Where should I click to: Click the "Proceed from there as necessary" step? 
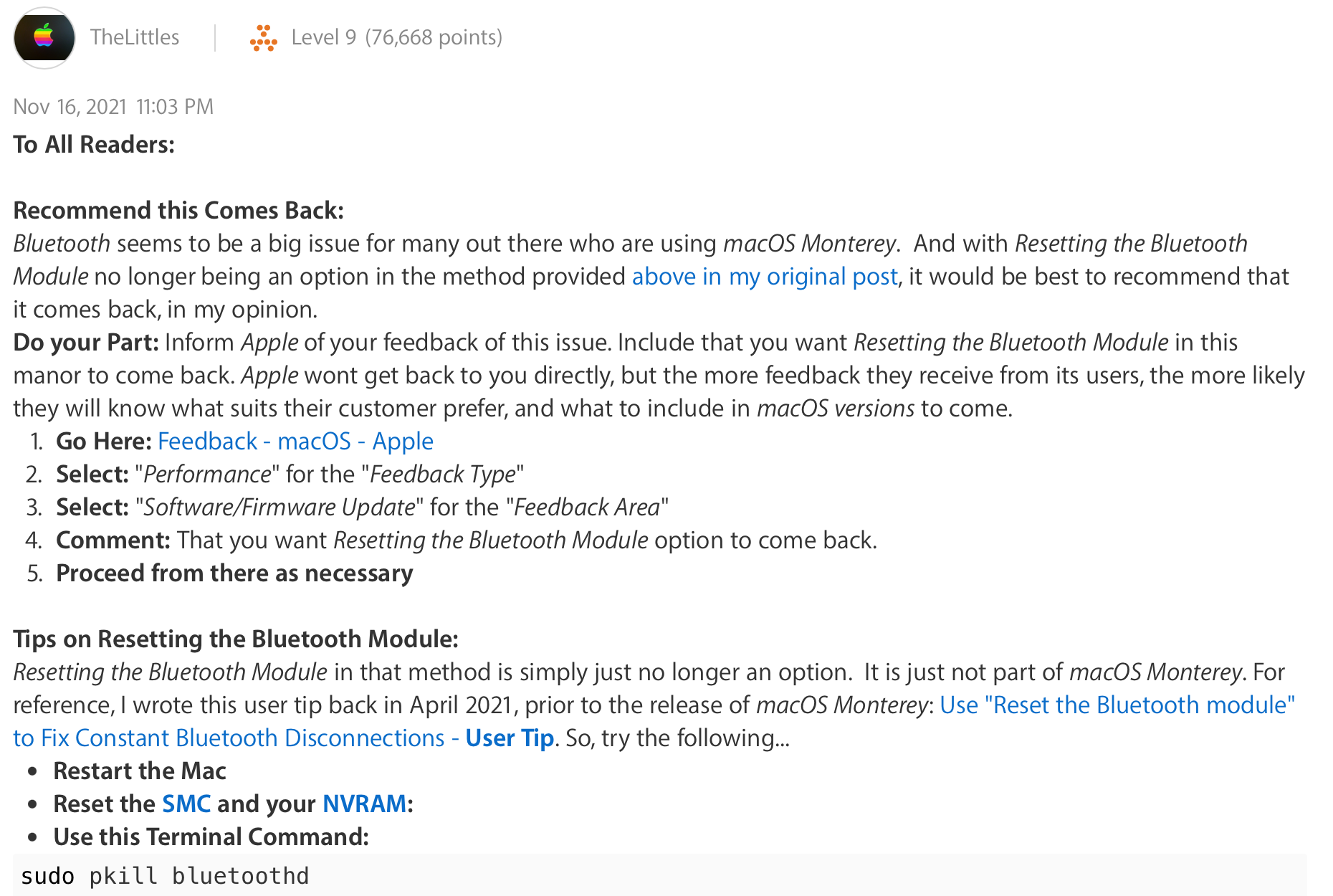[234, 573]
